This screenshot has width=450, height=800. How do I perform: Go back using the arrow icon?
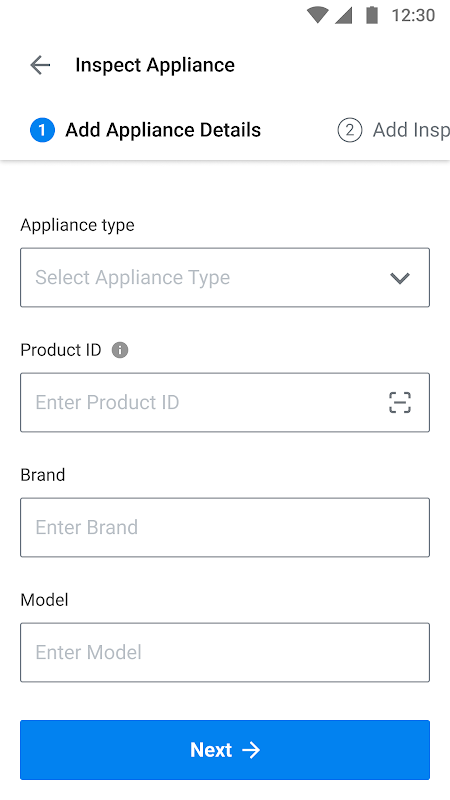coord(40,65)
